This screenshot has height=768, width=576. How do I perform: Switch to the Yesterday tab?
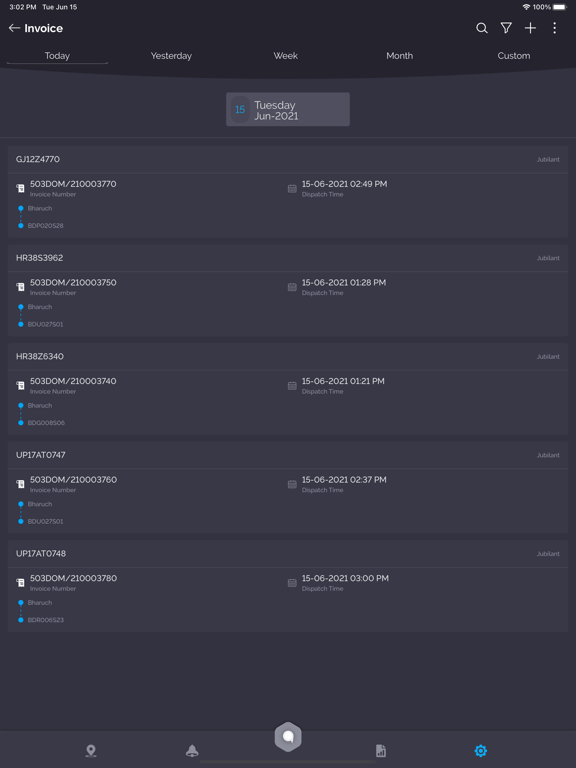[x=171, y=56]
